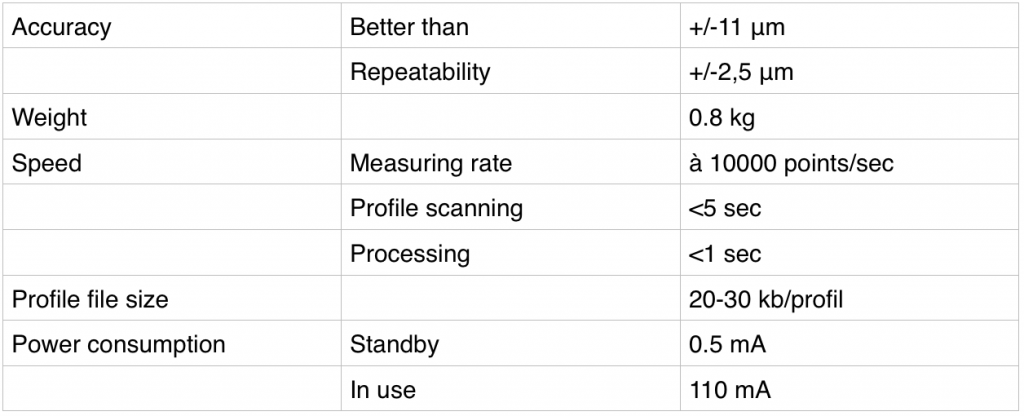This screenshot has width=1024, height=416.
Task: Click the 0.5 mA value cell
Action: click(x=727, y=345)
